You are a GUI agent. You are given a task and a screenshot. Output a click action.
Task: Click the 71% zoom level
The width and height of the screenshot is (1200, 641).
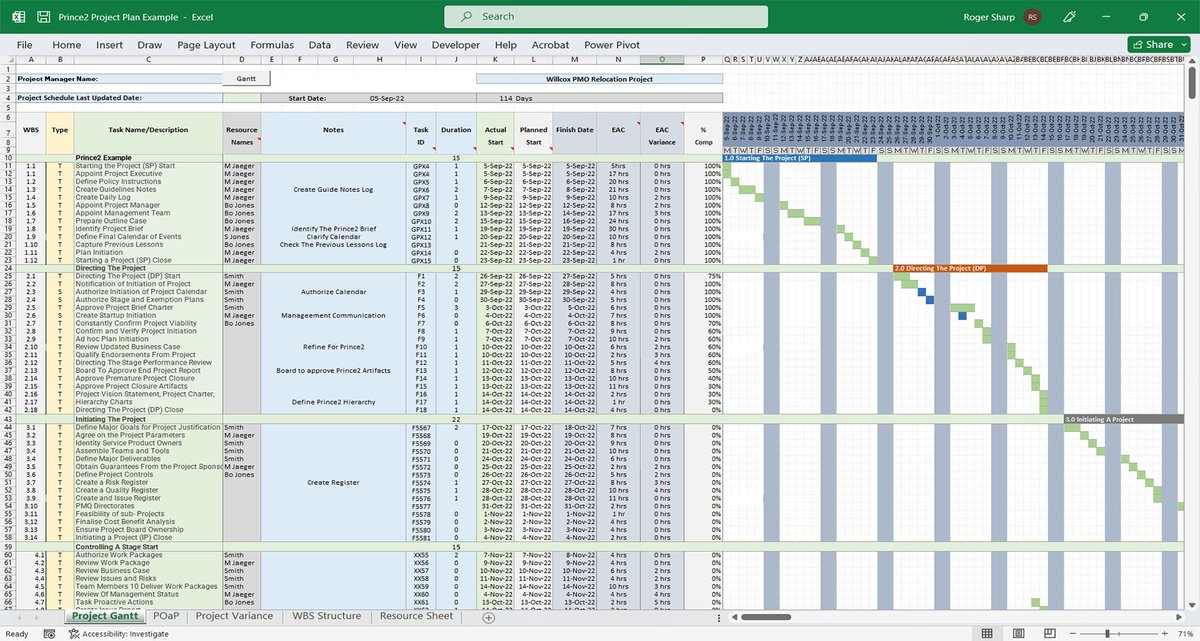(x=1184, y=633)
